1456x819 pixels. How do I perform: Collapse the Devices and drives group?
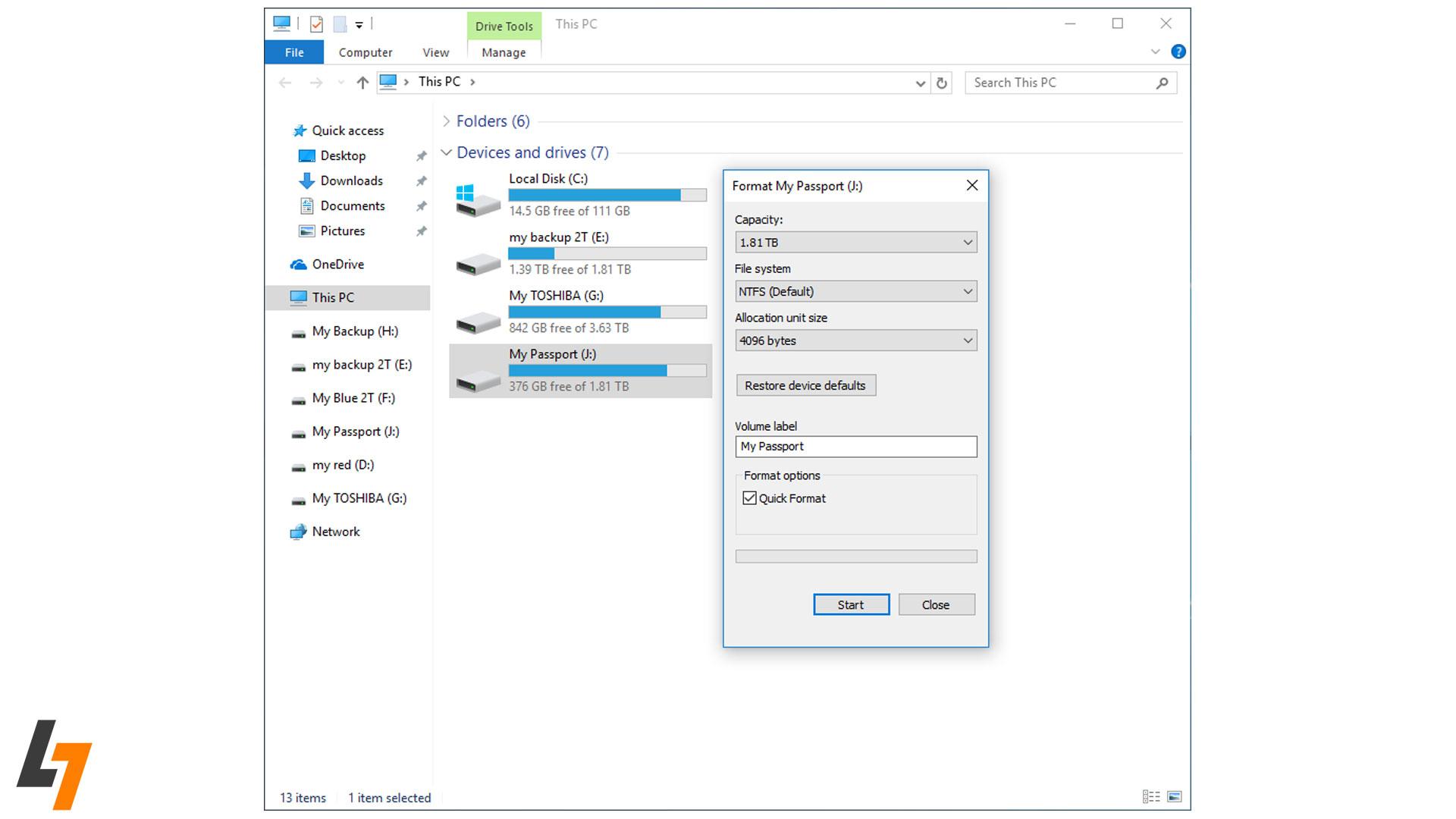[446, 152]
